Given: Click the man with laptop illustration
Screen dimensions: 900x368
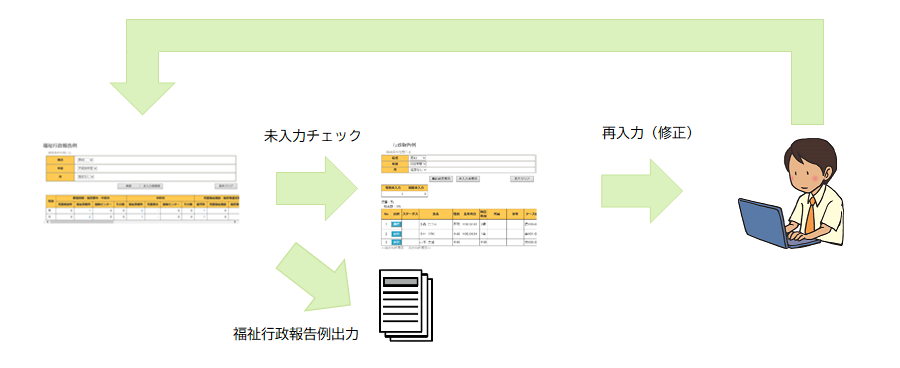Looking at the screenshot, I should click(792, 194).
